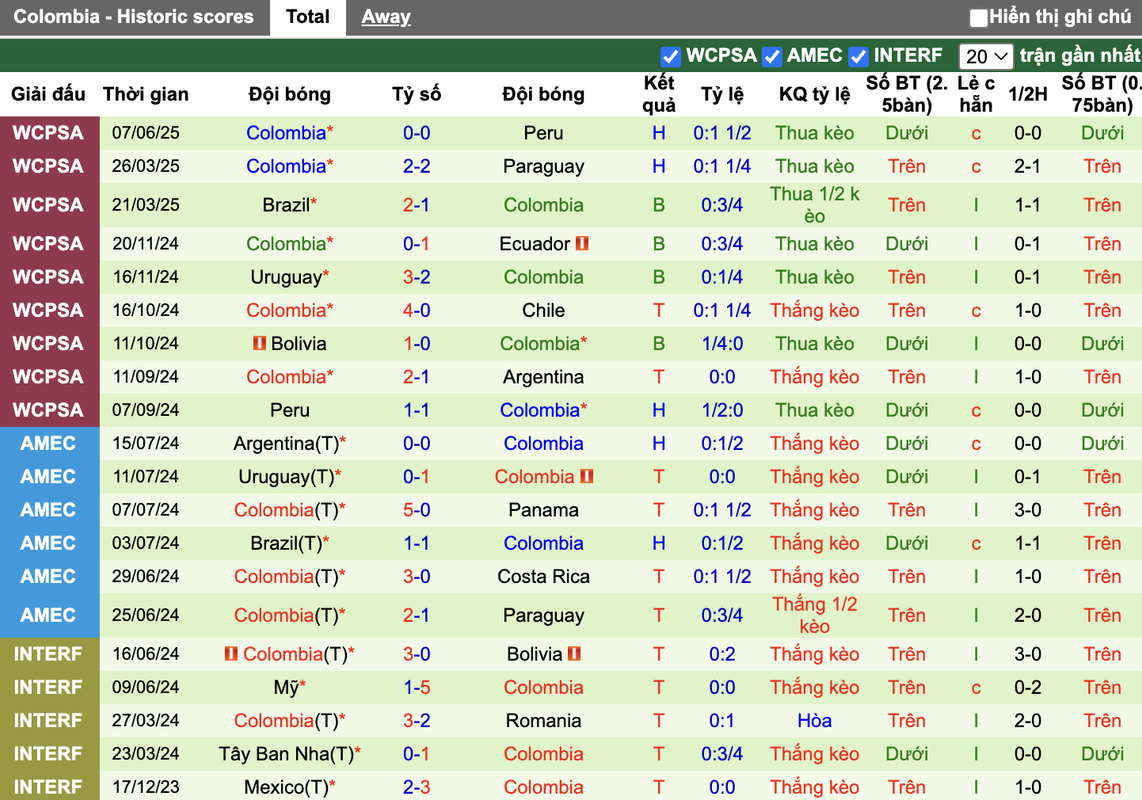1142x800 pixels.
Task: Click Paraguay in the 26/03/25 match
Action: coord(543,167)
